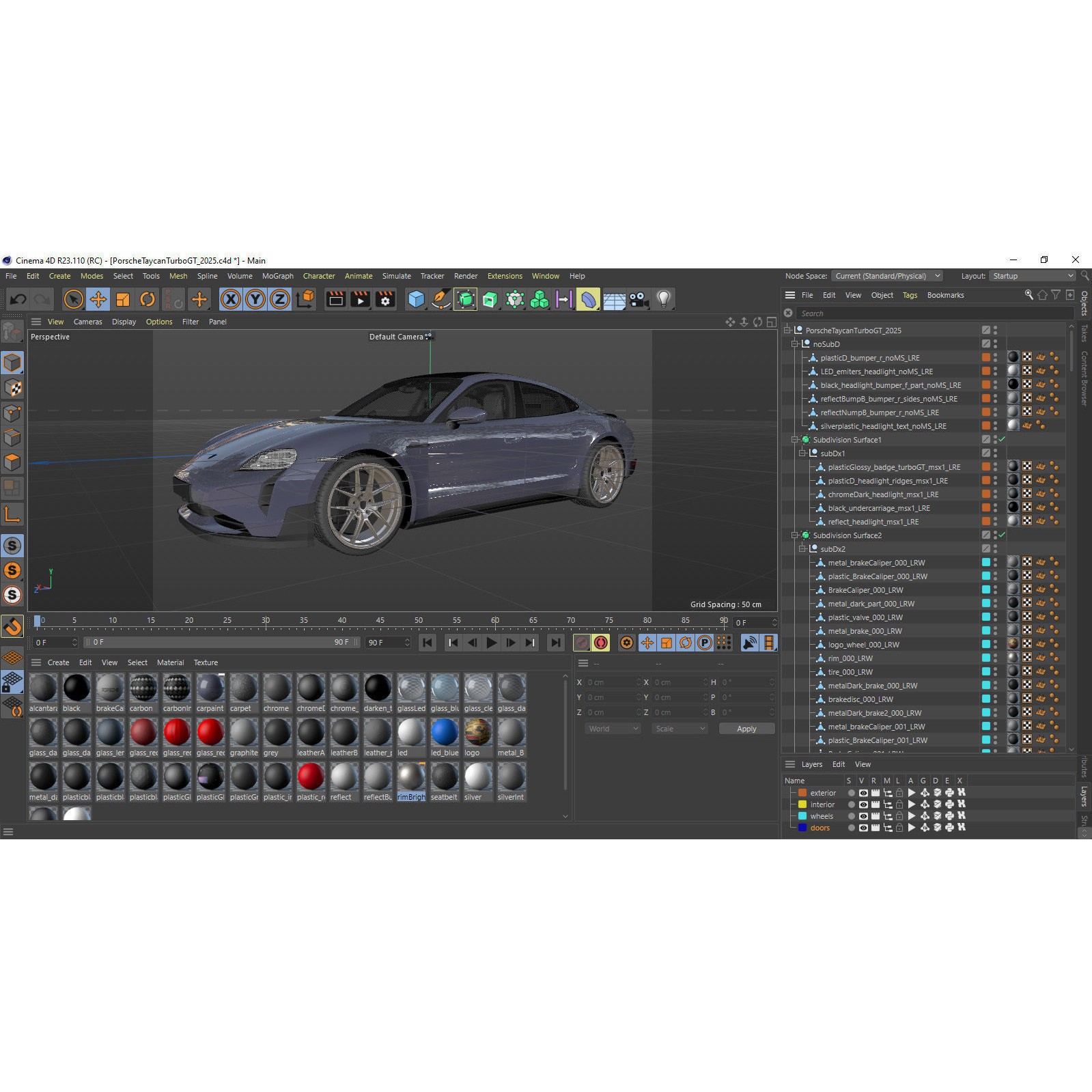Open the MoGraph menu
Image resolution: width=1092 pixels, height=1092 pixels.
[x=278, y=276]
